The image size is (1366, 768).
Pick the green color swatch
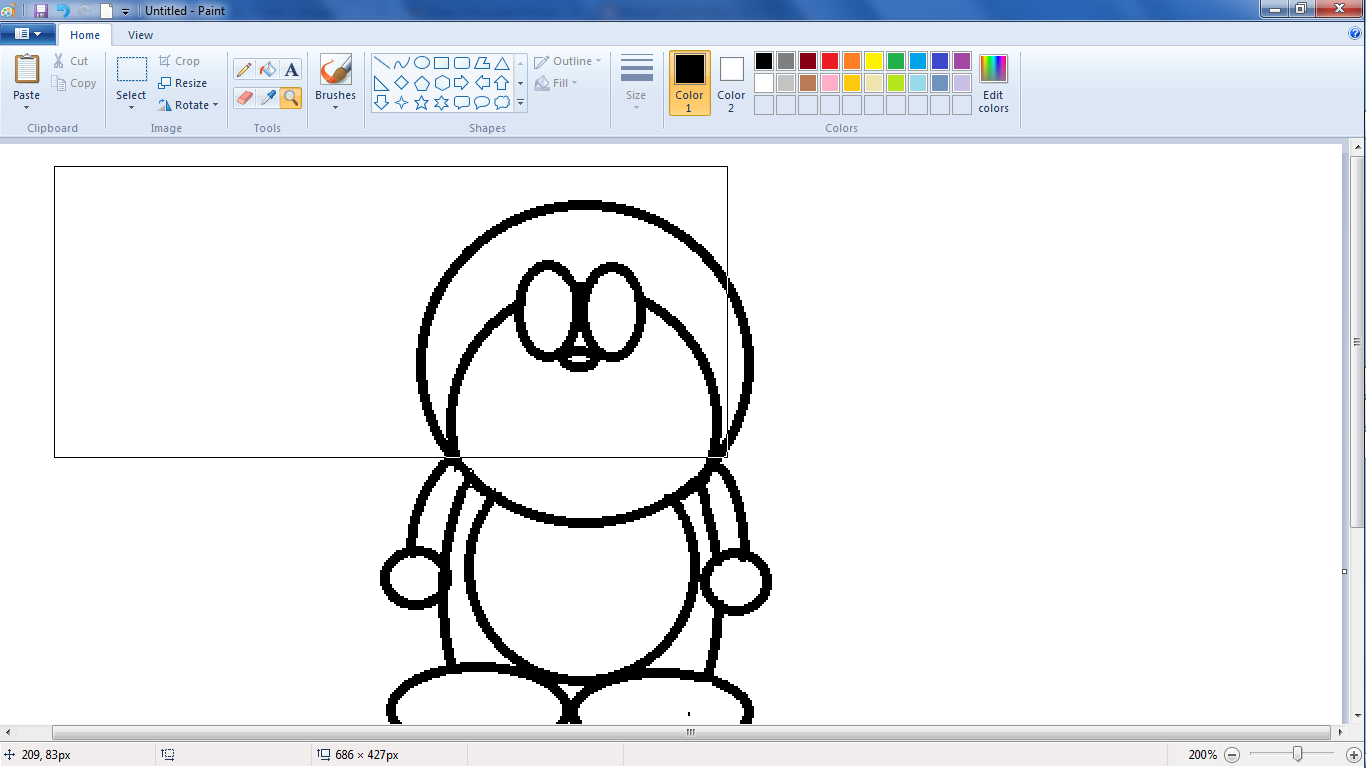tap(896, 61)
